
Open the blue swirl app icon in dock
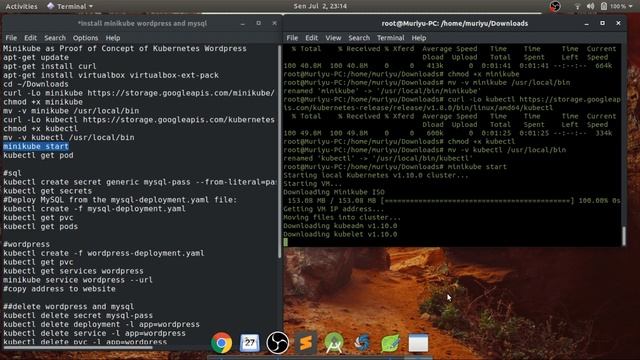[x=362, y=343]
